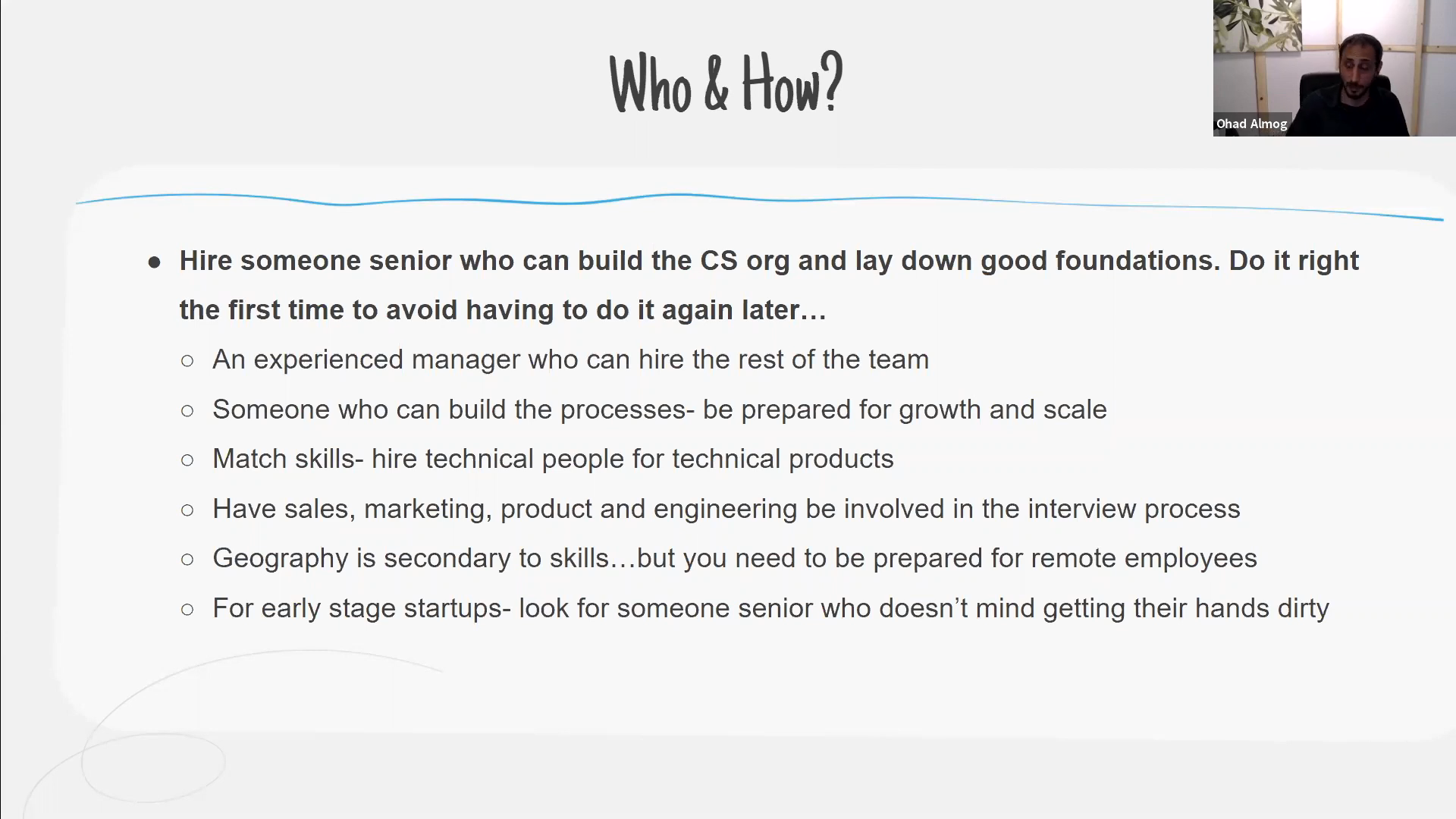
Task: Click the text "hire technical people for technical products"
Action: (x=632, y=459)
